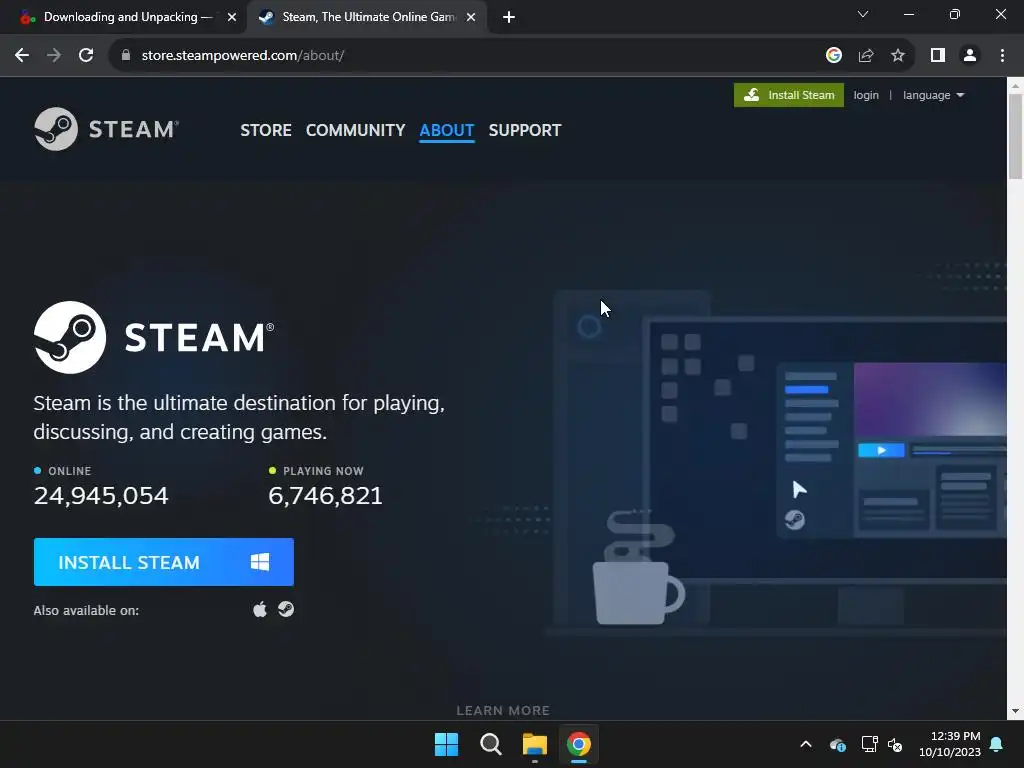The width and height of the screenshot is (1024, 768).
Task: Go back with the browser back arrow
Action: click(22, 56)
